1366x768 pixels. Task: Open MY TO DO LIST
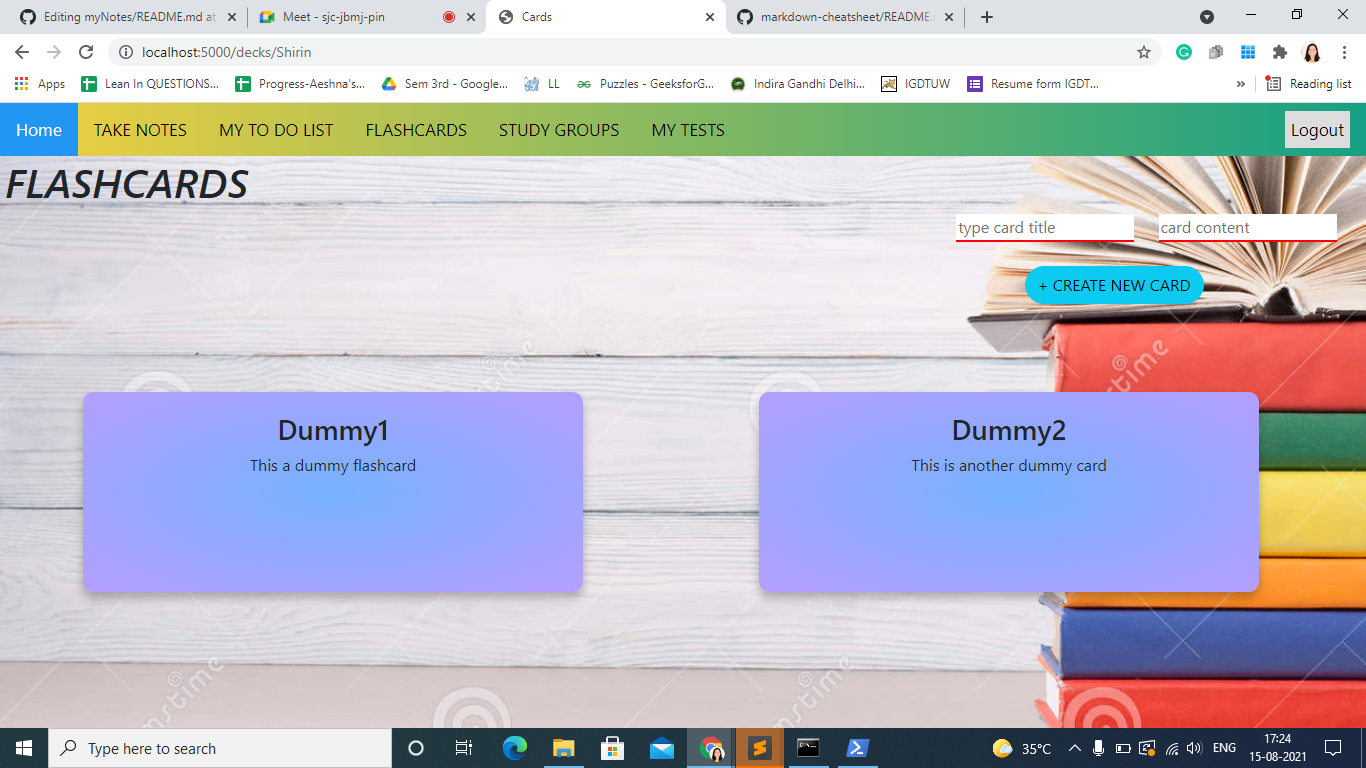[276, 129]
